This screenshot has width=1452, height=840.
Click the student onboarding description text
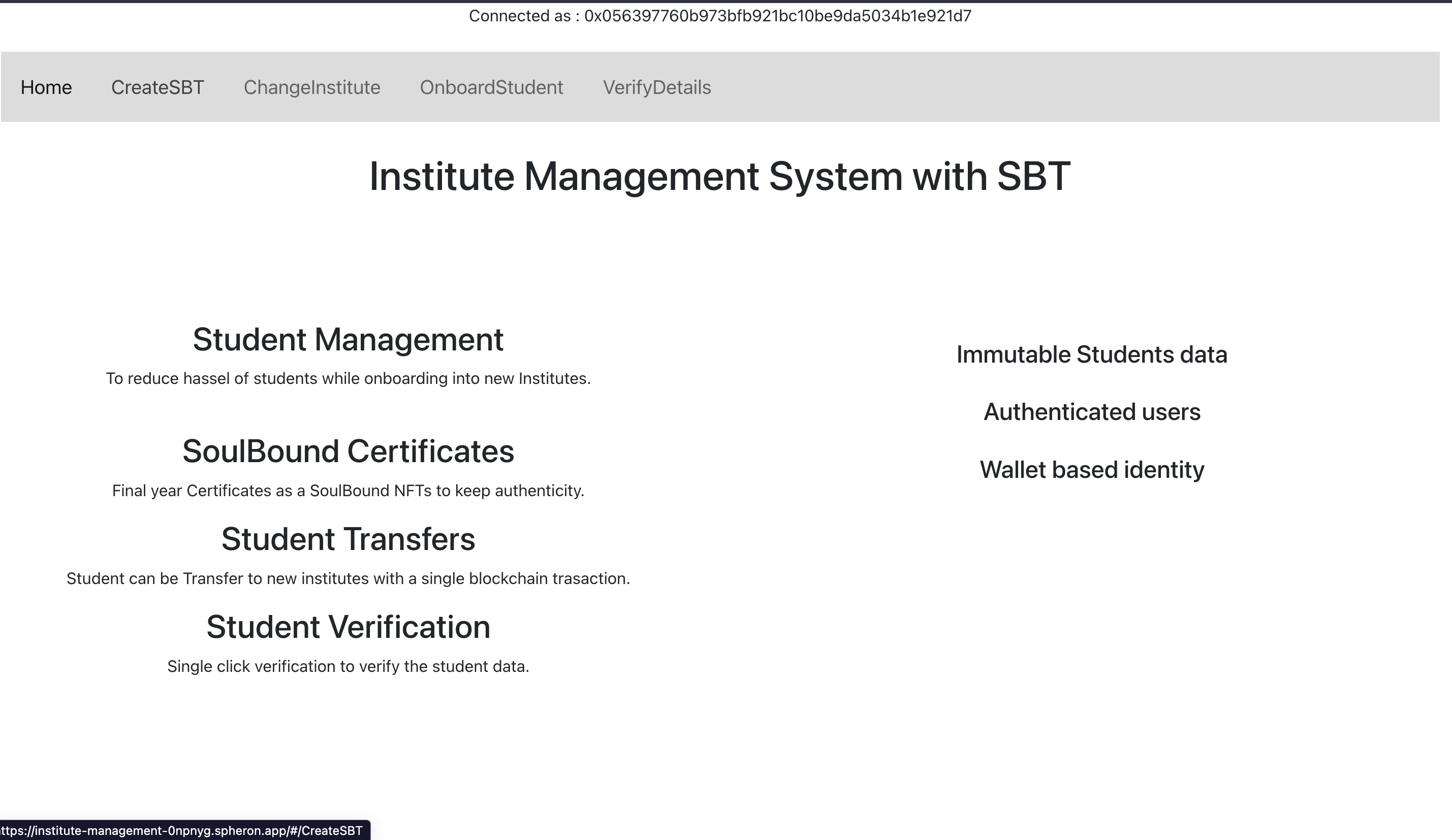coord(348,378)
